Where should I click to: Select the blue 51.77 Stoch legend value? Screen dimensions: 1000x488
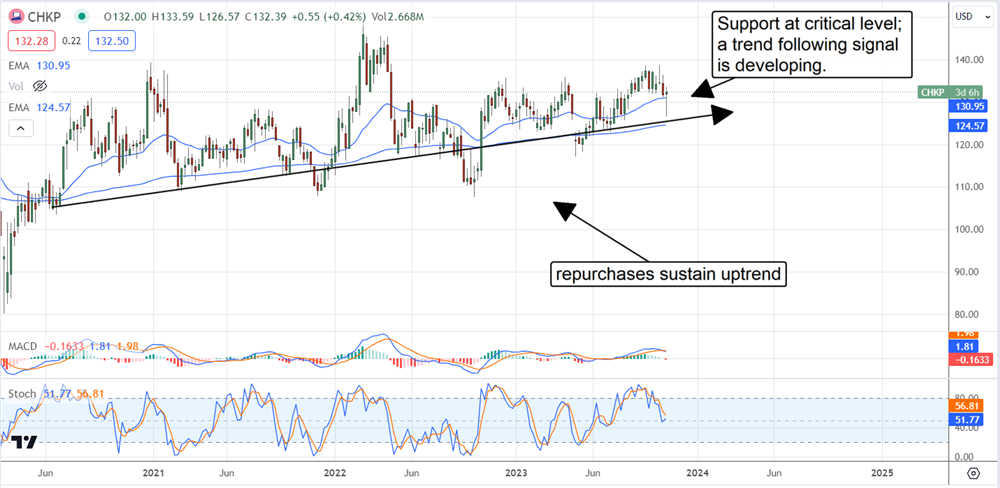tap(55, 394)
